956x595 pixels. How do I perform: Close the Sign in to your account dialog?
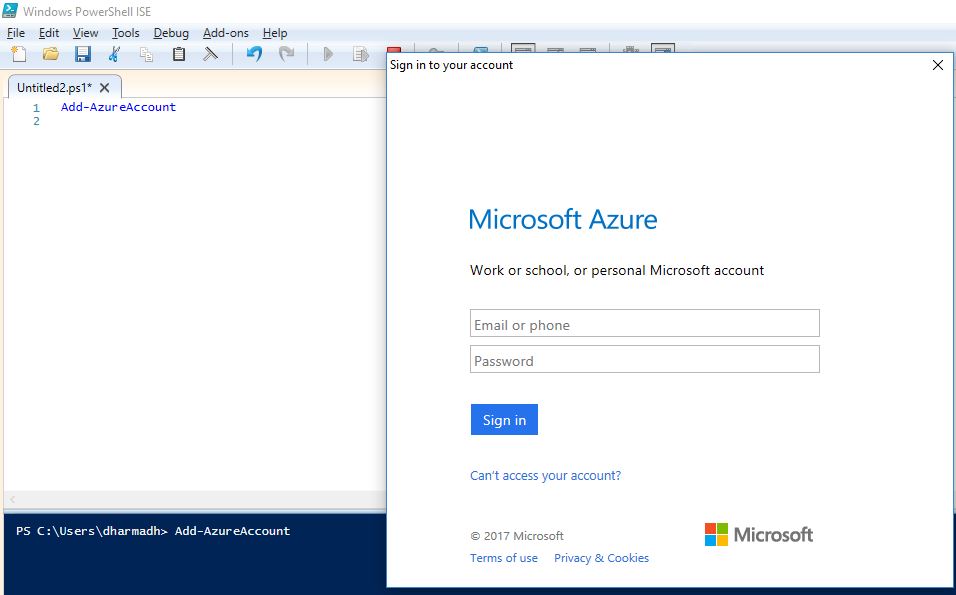(938, 65)
